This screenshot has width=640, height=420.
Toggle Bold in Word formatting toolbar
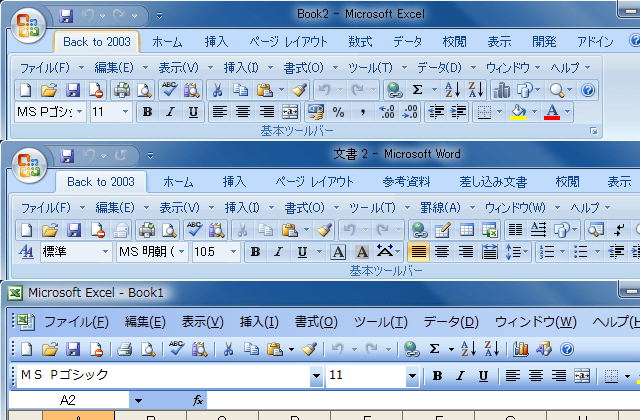coord(255,252)
